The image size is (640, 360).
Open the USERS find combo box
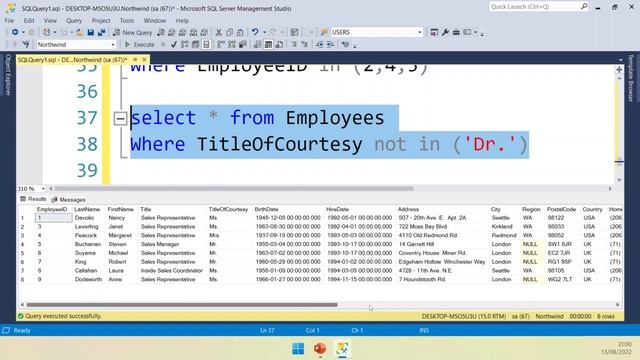(x=377, y=32)
